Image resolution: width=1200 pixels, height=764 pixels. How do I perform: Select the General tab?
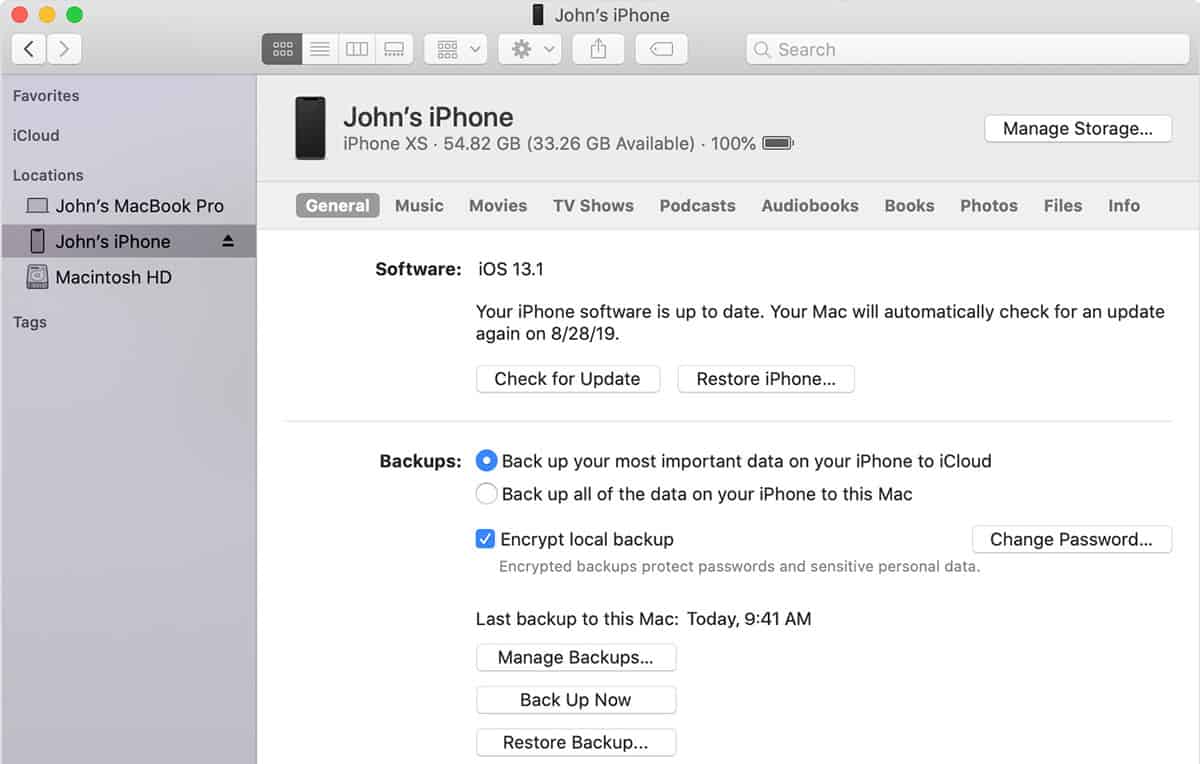coord(337,205)
